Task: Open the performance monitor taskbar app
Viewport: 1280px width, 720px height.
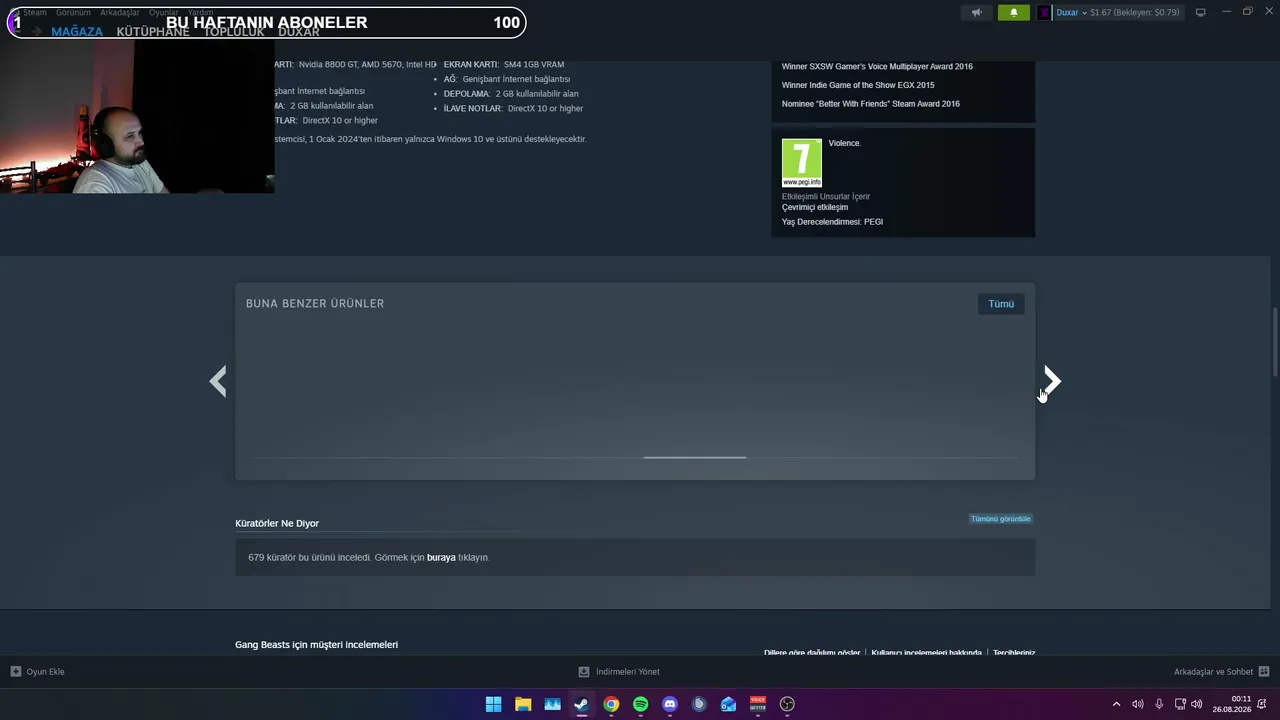Action: (x=552, y=704)
